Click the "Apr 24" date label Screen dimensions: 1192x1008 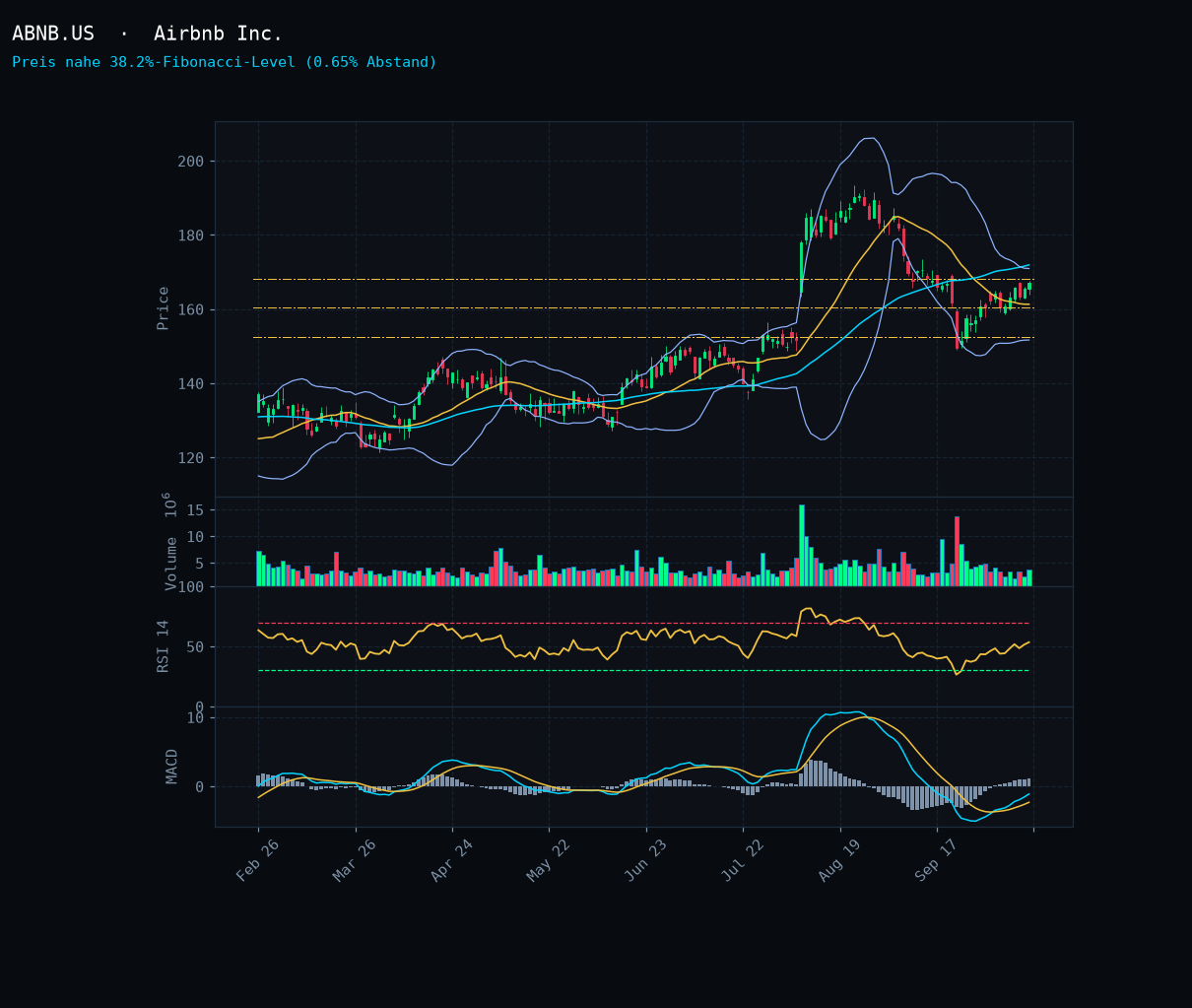[452, 860]
